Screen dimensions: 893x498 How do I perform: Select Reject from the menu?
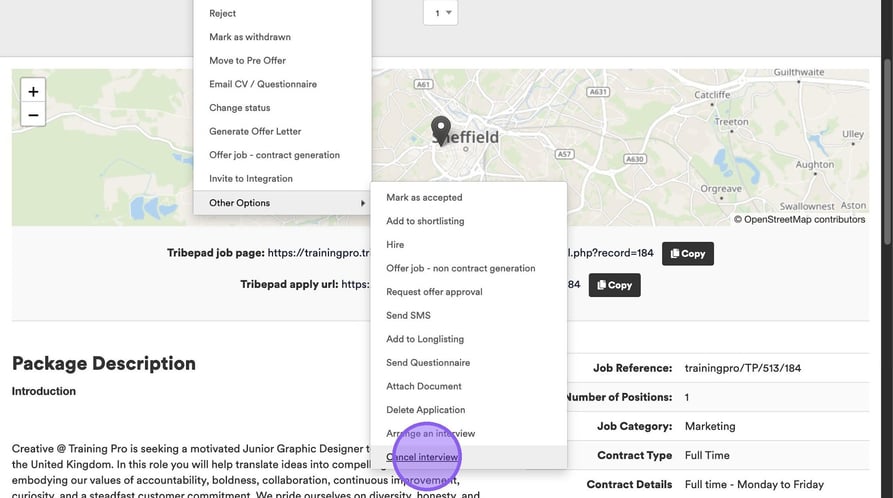click(223, 13)
